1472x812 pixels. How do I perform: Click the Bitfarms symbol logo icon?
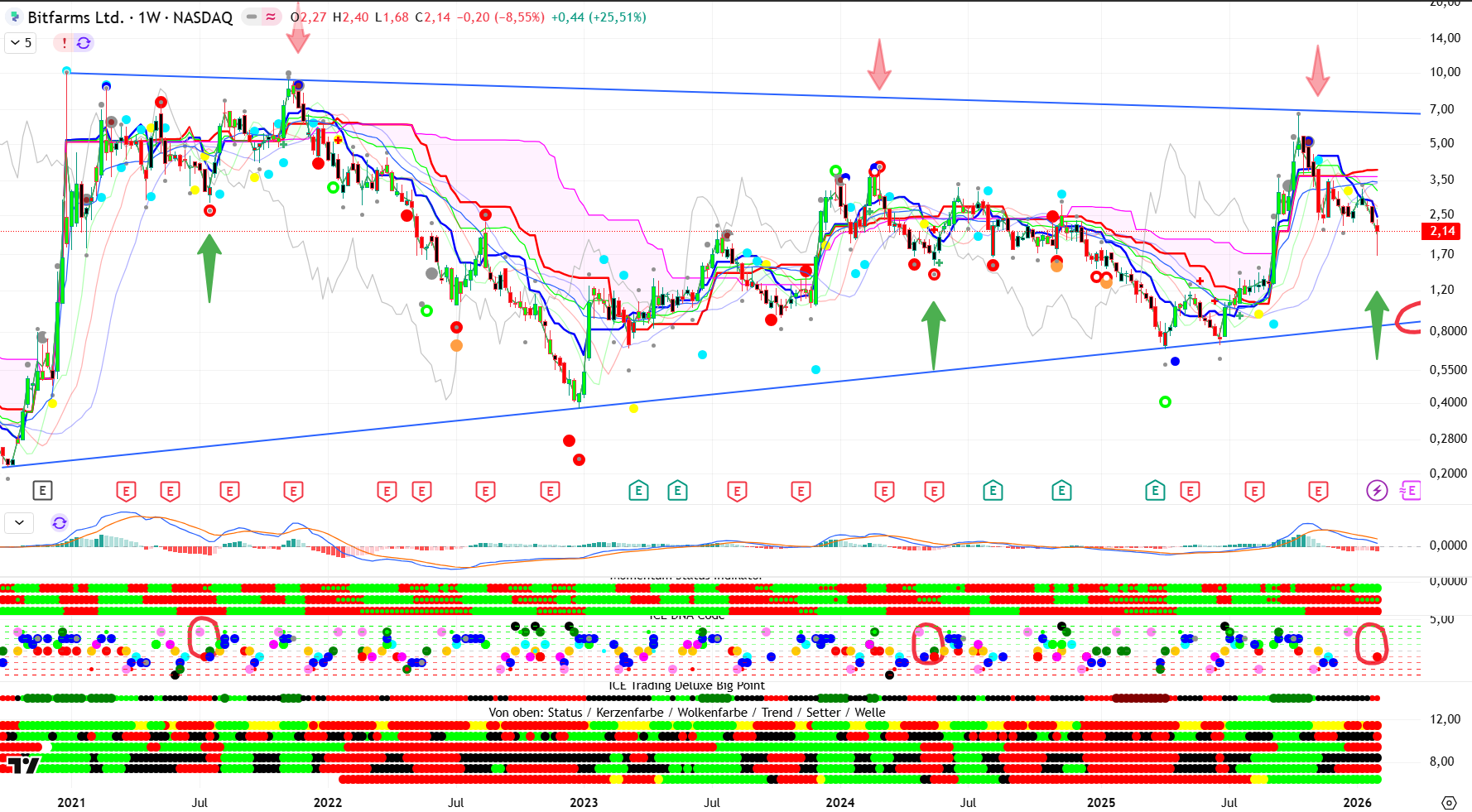tap(14, 17)
